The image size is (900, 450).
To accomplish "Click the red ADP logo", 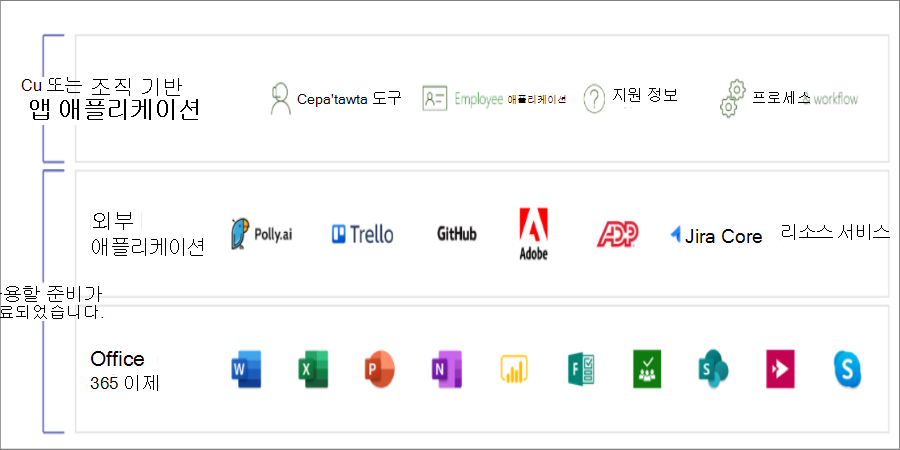I will pos(618,235).
